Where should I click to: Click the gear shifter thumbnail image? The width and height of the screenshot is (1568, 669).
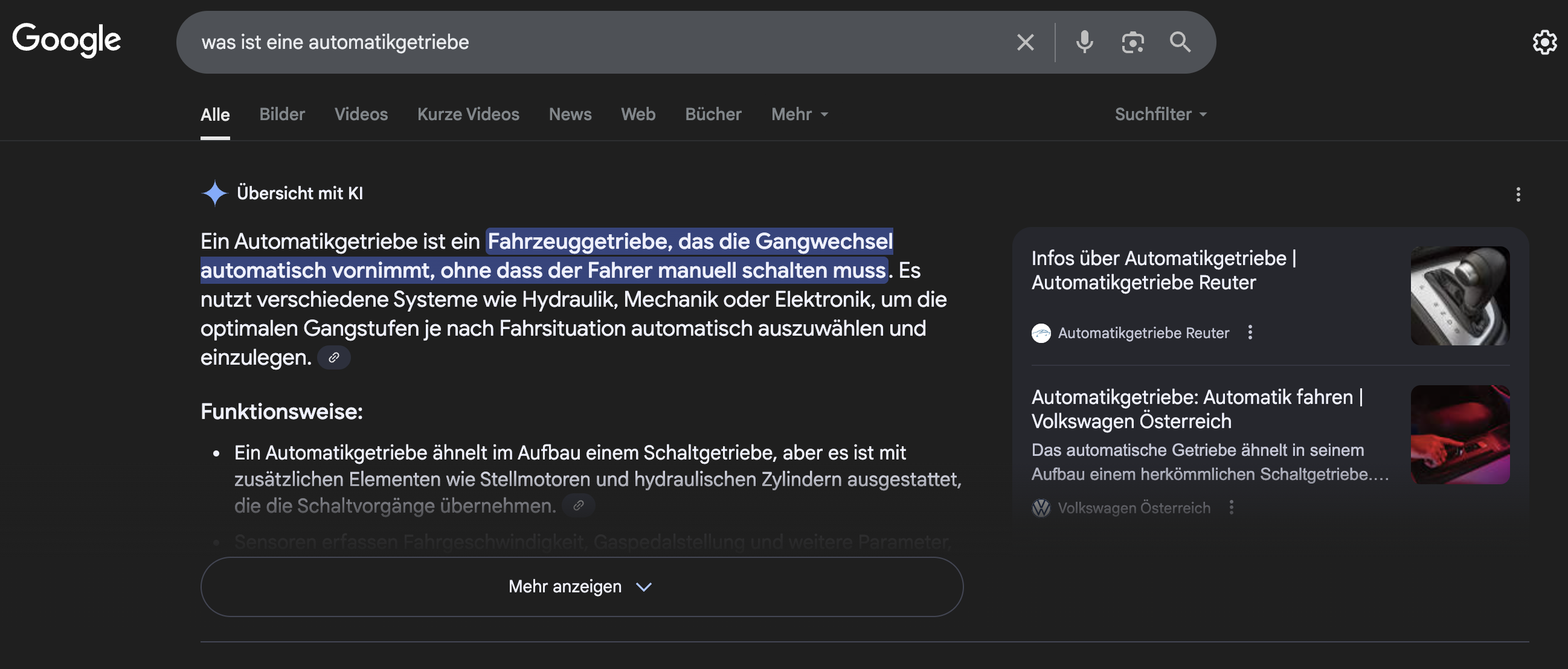coord(1460,296)
